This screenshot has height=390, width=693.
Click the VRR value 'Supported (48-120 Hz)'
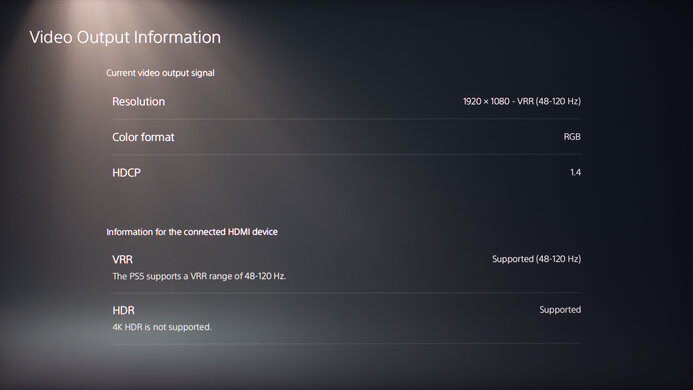point(537,259)
